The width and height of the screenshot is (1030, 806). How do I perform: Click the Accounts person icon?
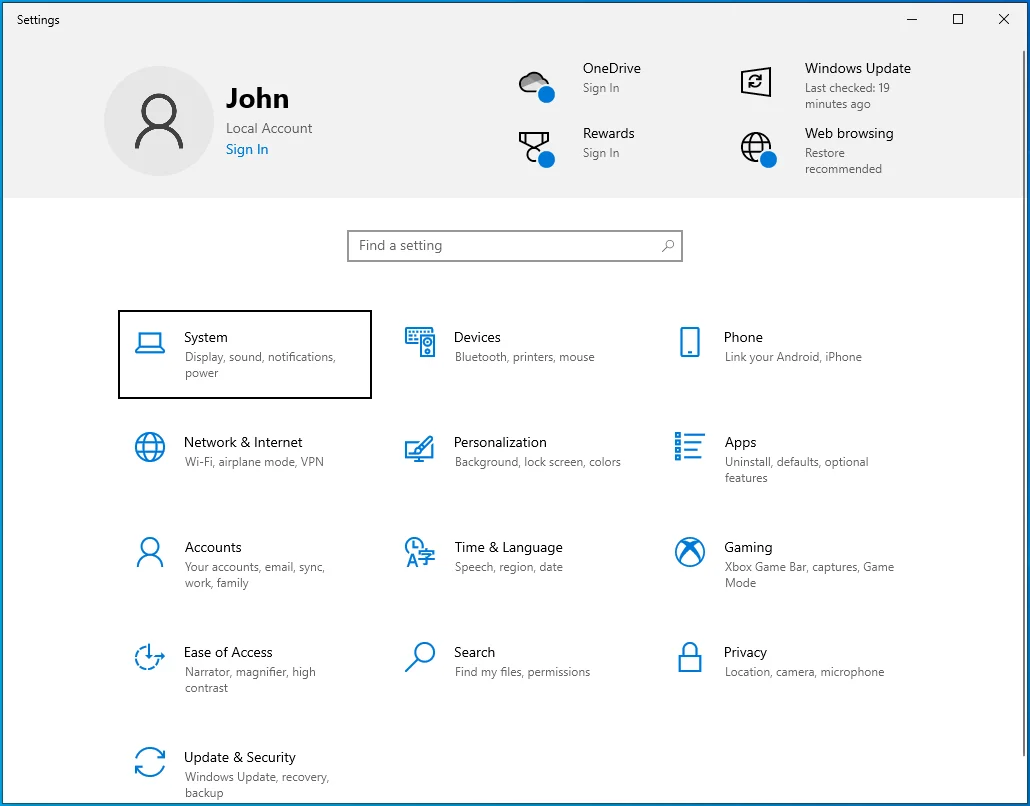[x=150, y=552]
